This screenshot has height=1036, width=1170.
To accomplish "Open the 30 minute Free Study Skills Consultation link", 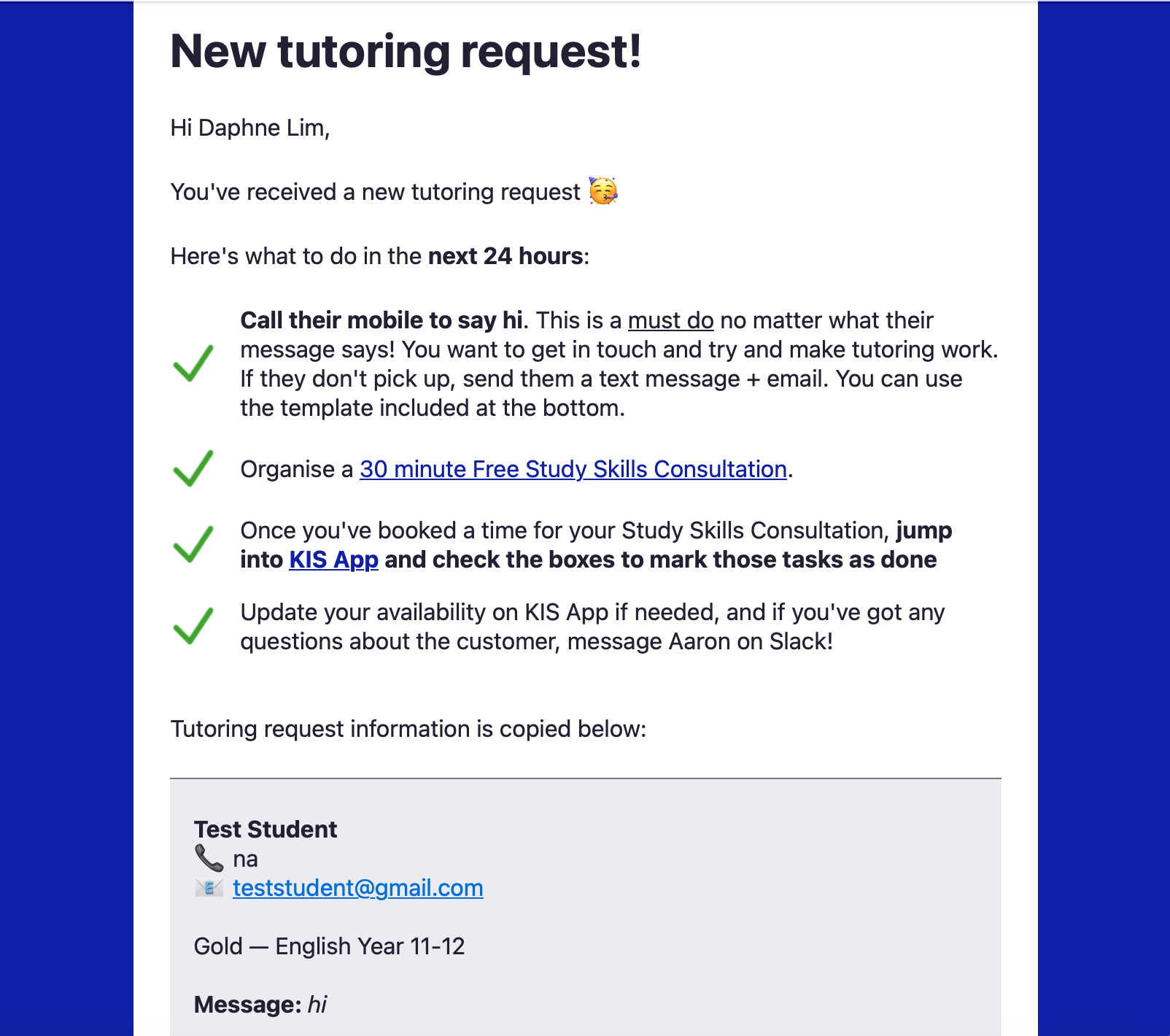I will (573, 469).
